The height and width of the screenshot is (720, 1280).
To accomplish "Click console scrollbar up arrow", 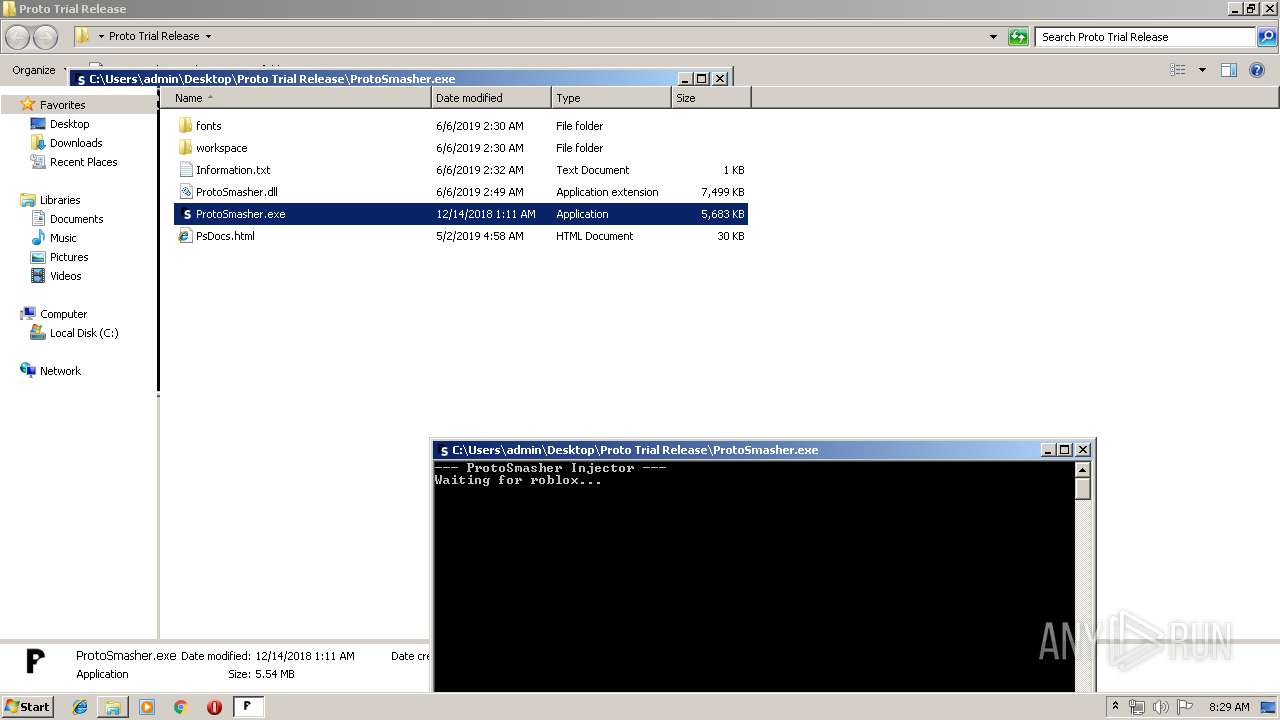I will 1082,469.
